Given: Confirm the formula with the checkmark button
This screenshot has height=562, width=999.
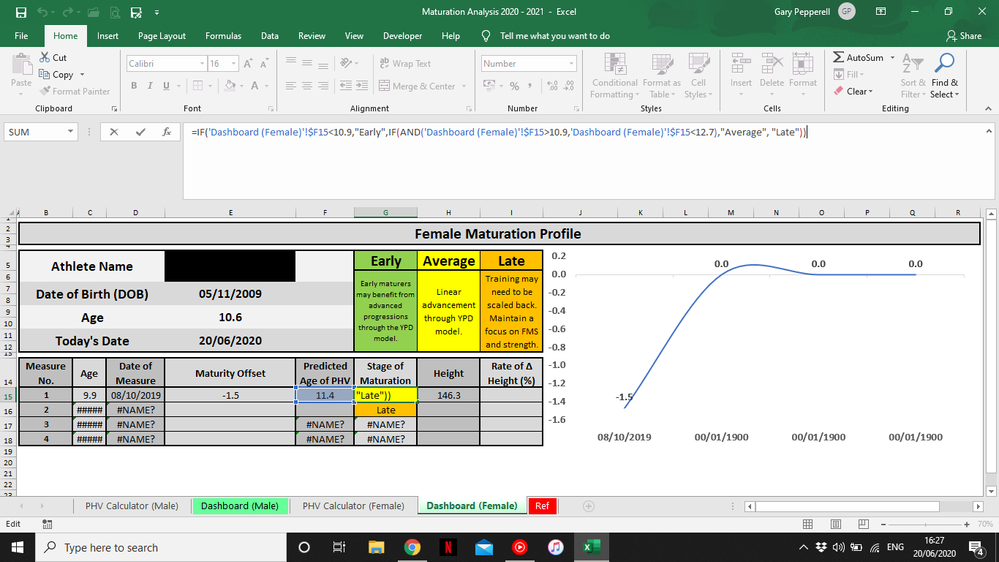Looking at the screenshot, I should click(x=140, y=132).
